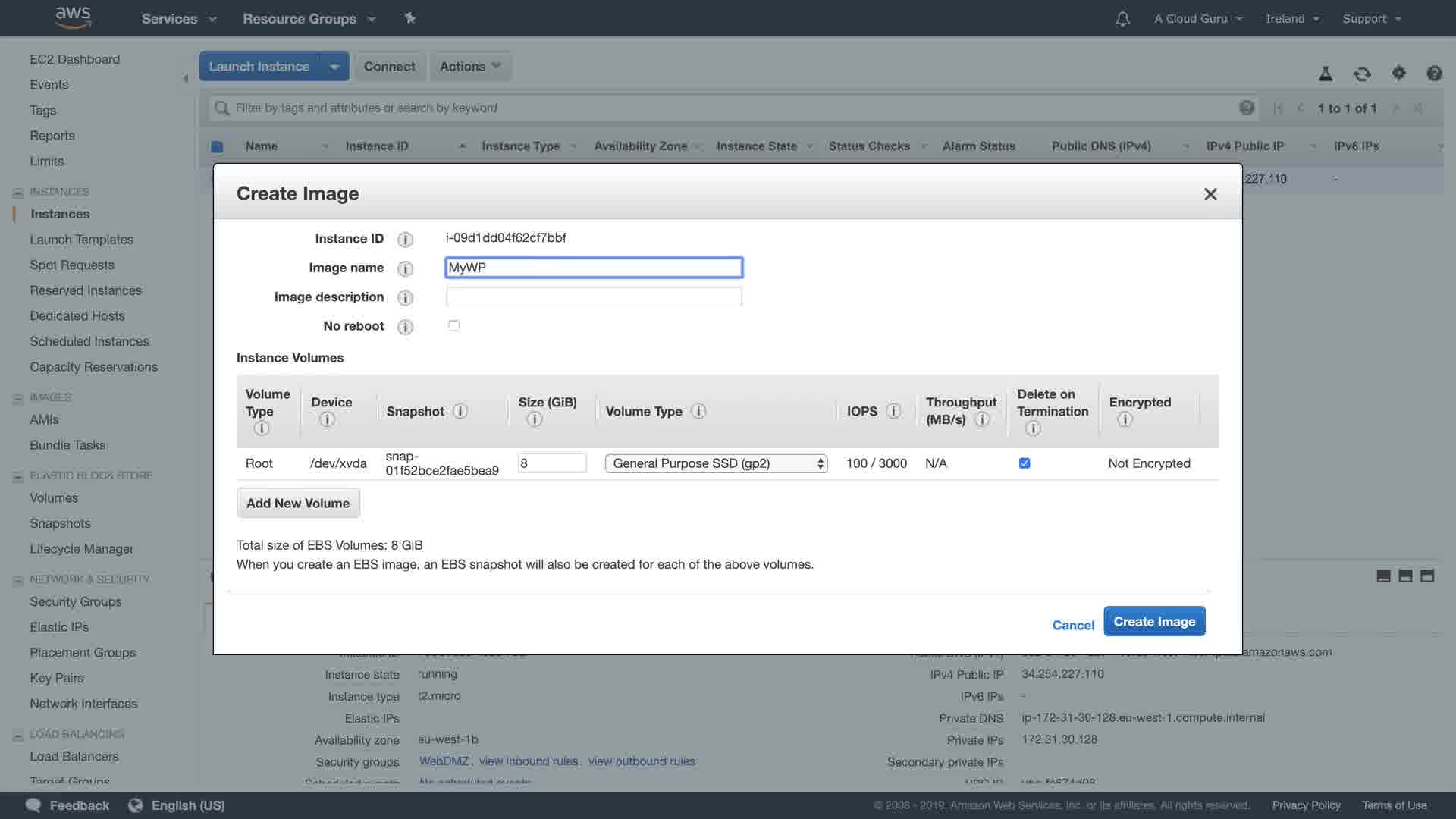
Task: Click the pin shortcut icon in the navbar
Action: 410,18
